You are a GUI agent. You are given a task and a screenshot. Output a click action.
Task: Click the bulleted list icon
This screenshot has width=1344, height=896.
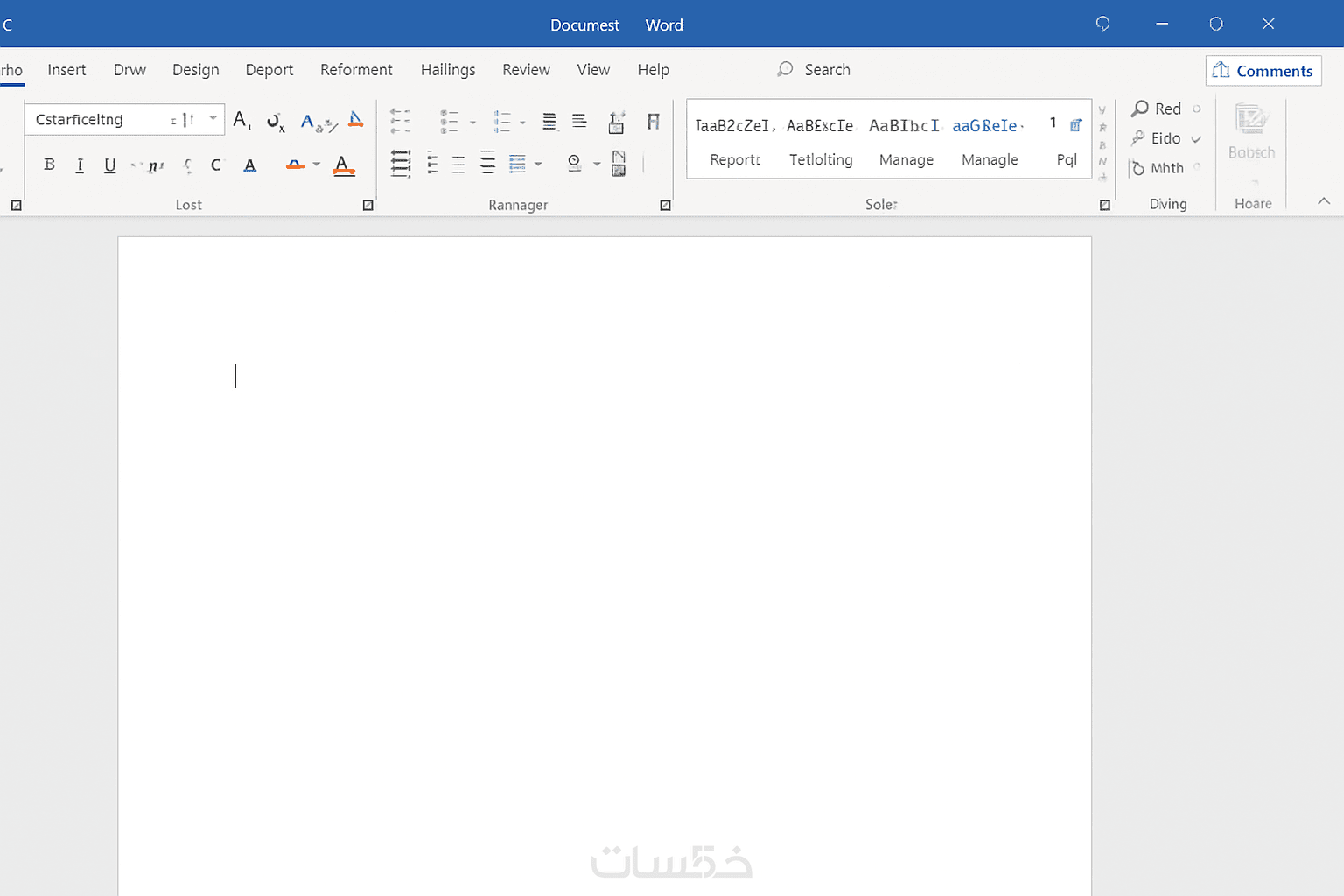pyautogui.click(x=449, y=121)
